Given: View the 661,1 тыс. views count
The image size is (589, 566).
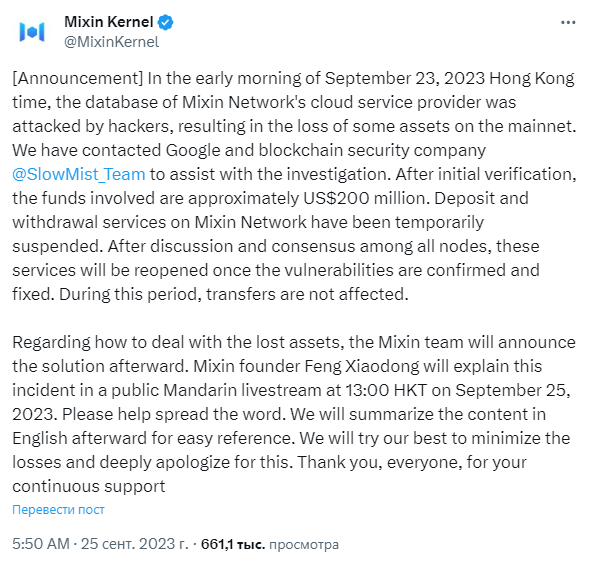Looking at the screenshot, I should [x=233, y=544].
